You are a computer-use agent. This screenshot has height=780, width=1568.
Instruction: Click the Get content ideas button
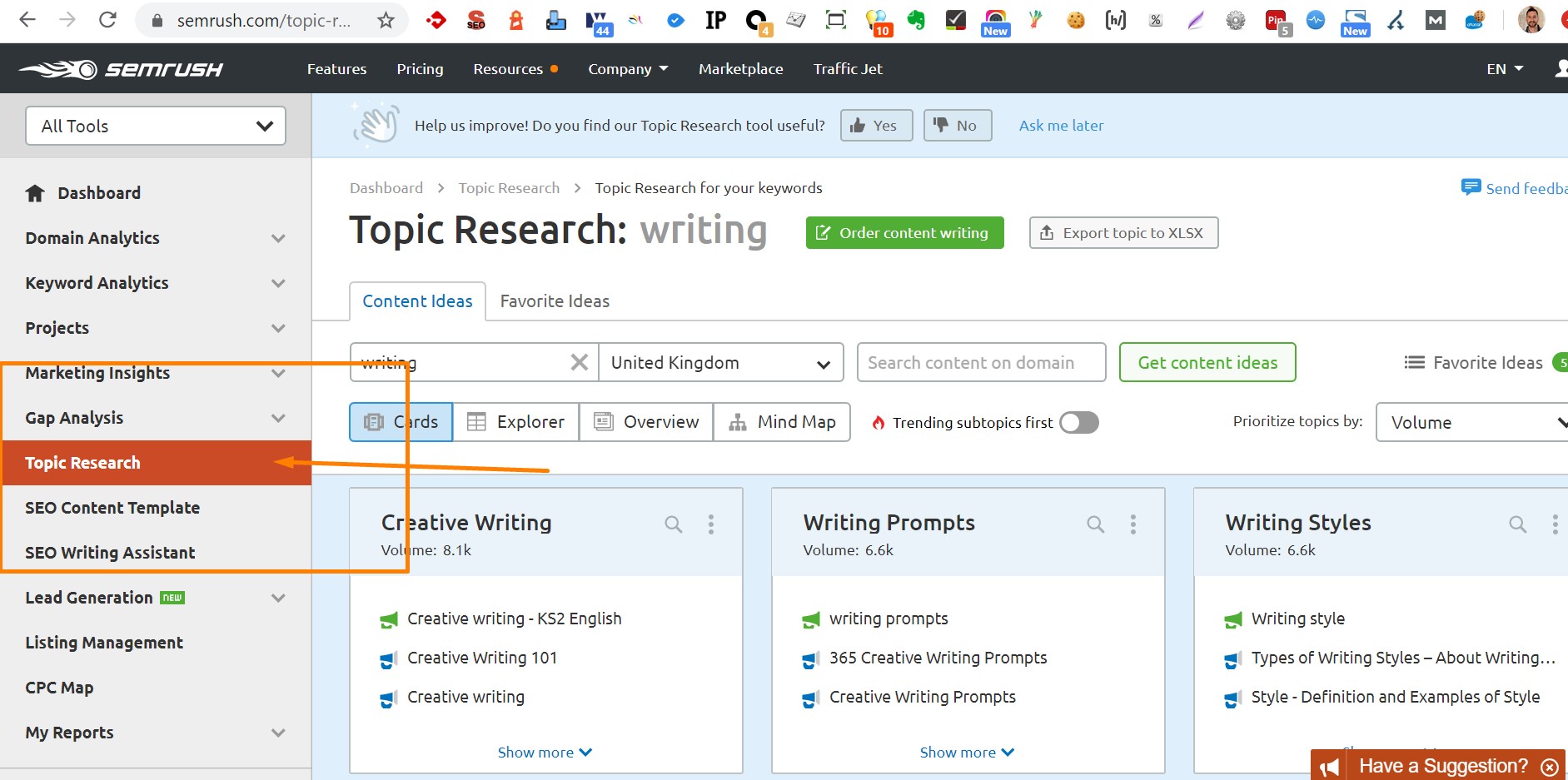tap(1207, 362)
